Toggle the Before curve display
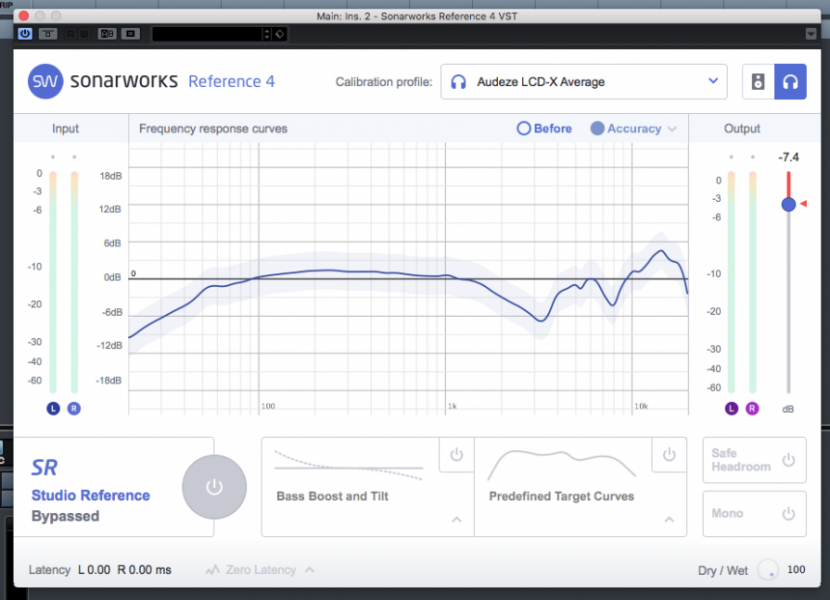The image size is (830, 600). [x=544, y=129]
